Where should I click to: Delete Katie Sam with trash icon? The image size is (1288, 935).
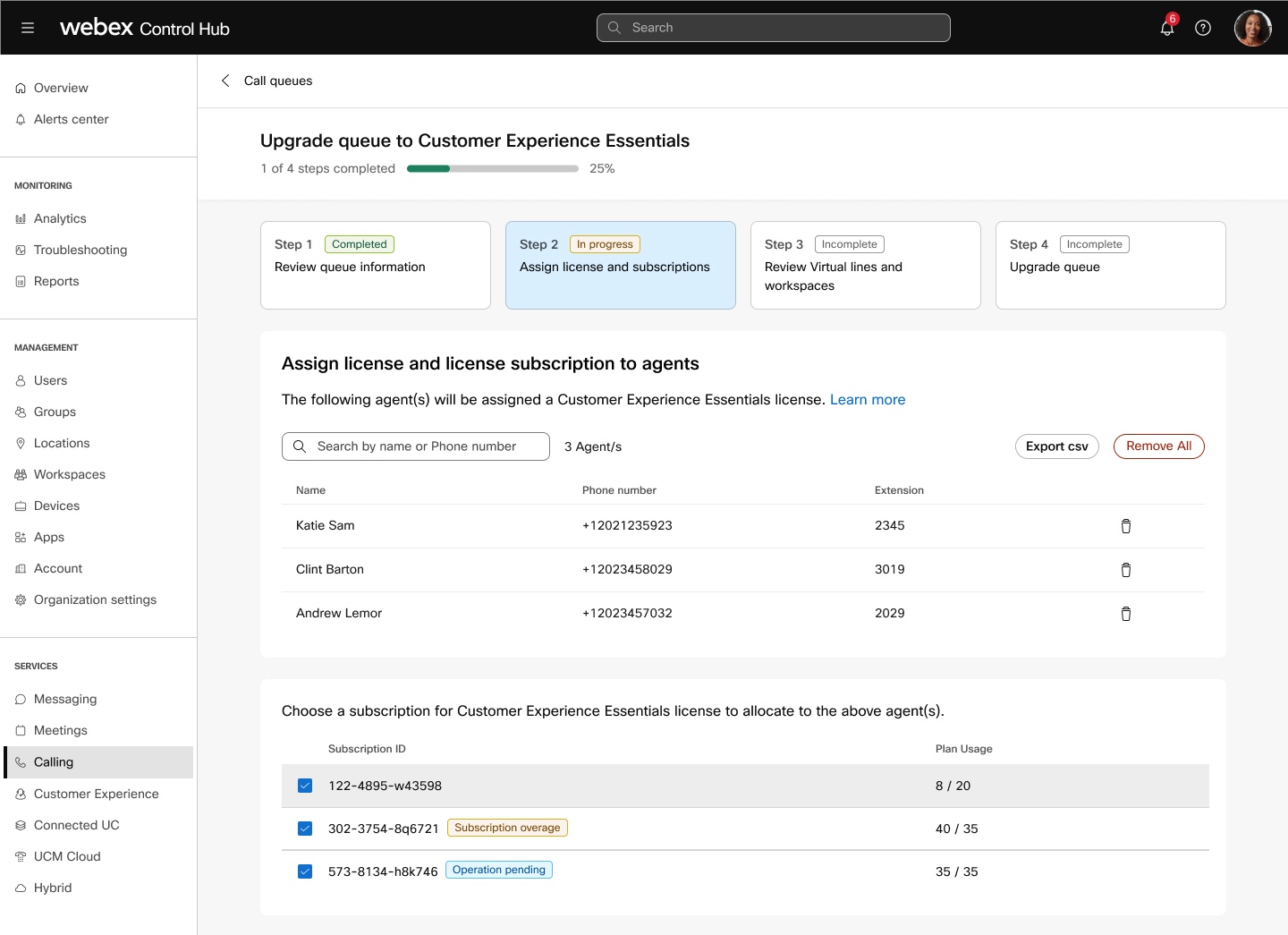tap(1126, 526)
